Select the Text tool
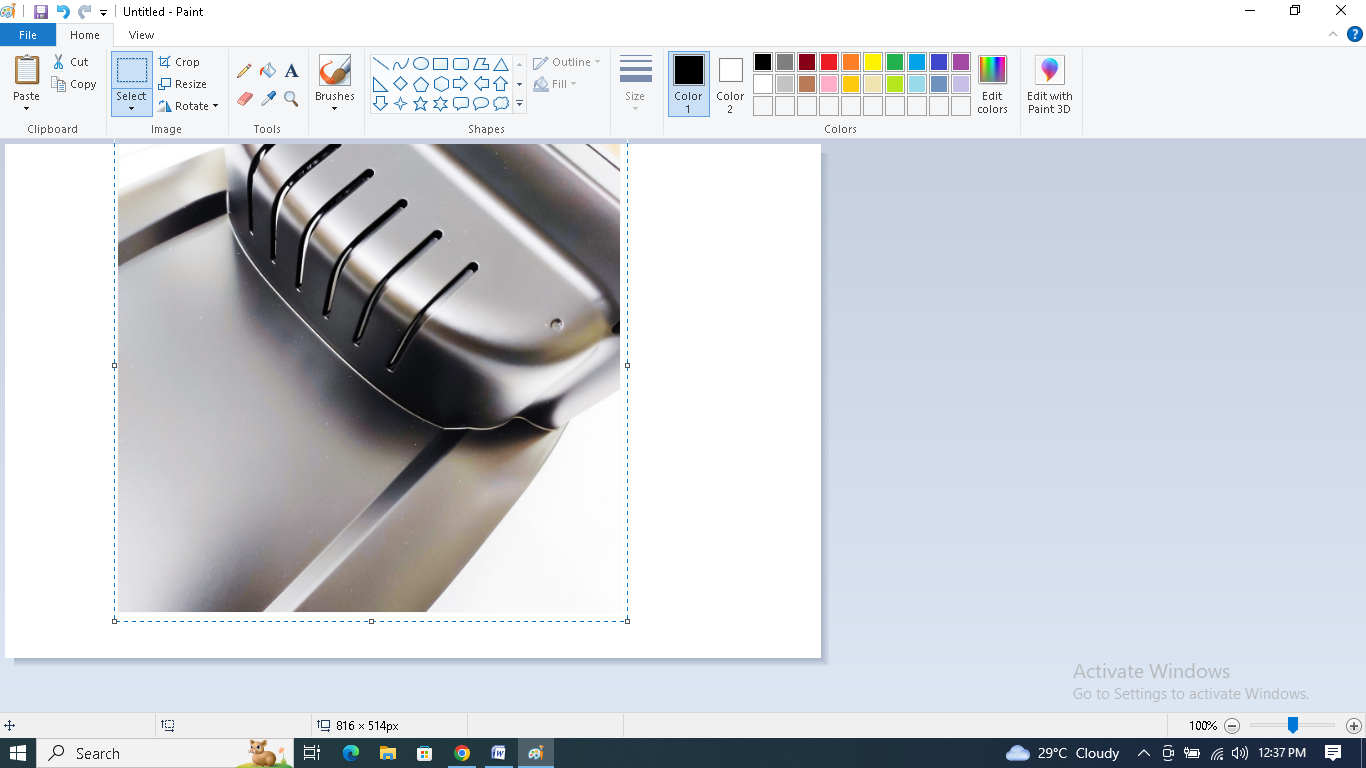This screenshot has width=1366, height=768. click(x=291, y=71)
